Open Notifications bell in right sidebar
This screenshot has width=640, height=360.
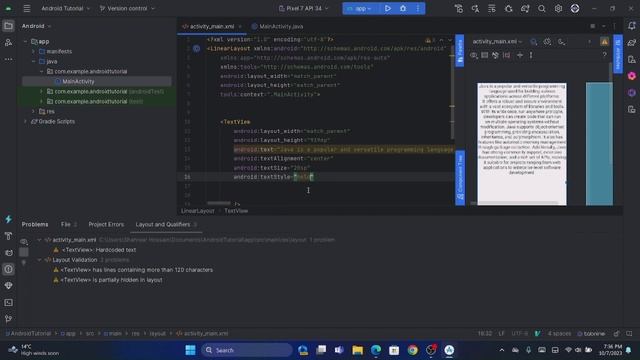[x=631, y=26]
